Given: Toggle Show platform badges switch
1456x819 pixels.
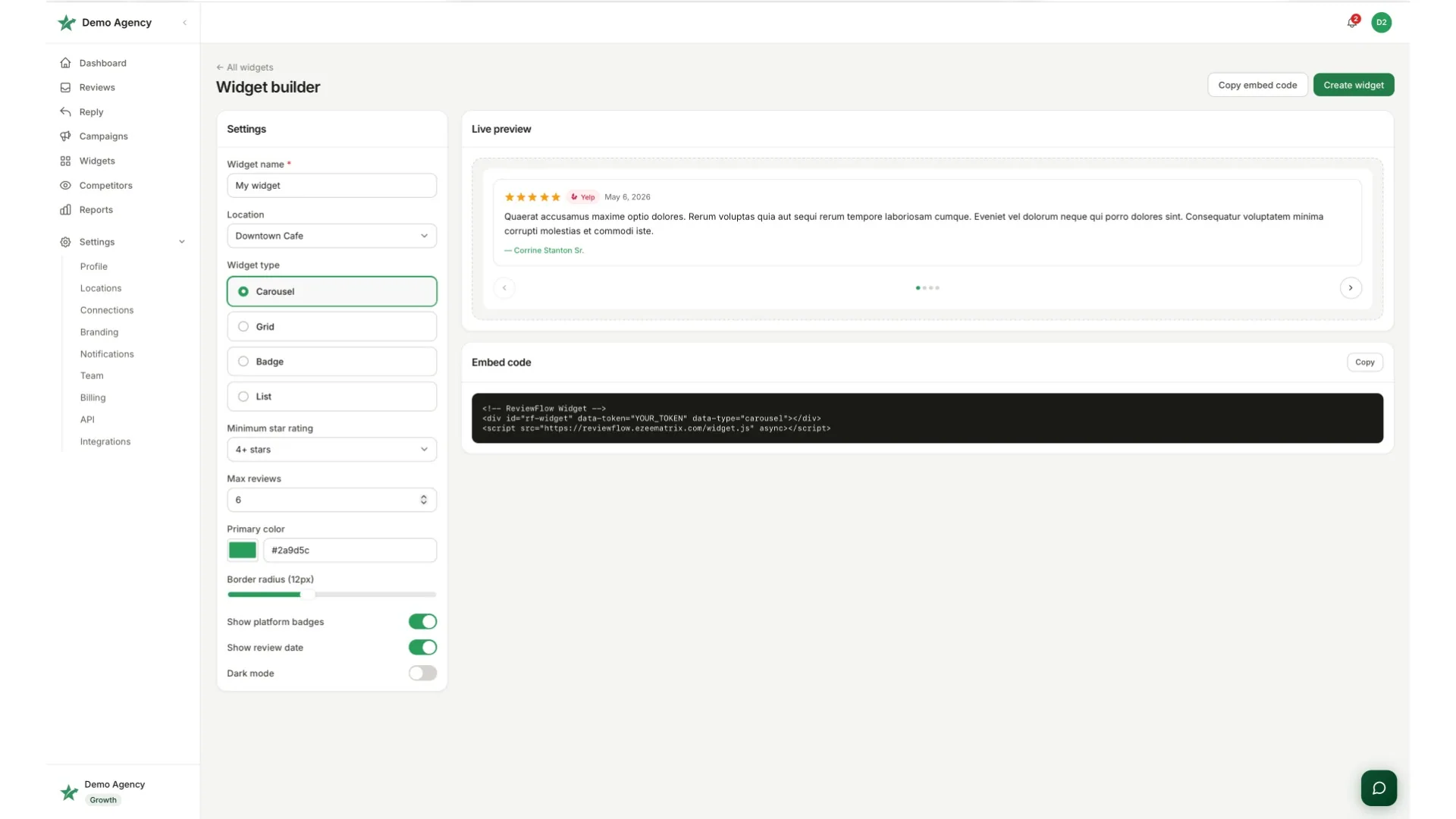Looking at the screenshot, I should (x=422, y=622).
